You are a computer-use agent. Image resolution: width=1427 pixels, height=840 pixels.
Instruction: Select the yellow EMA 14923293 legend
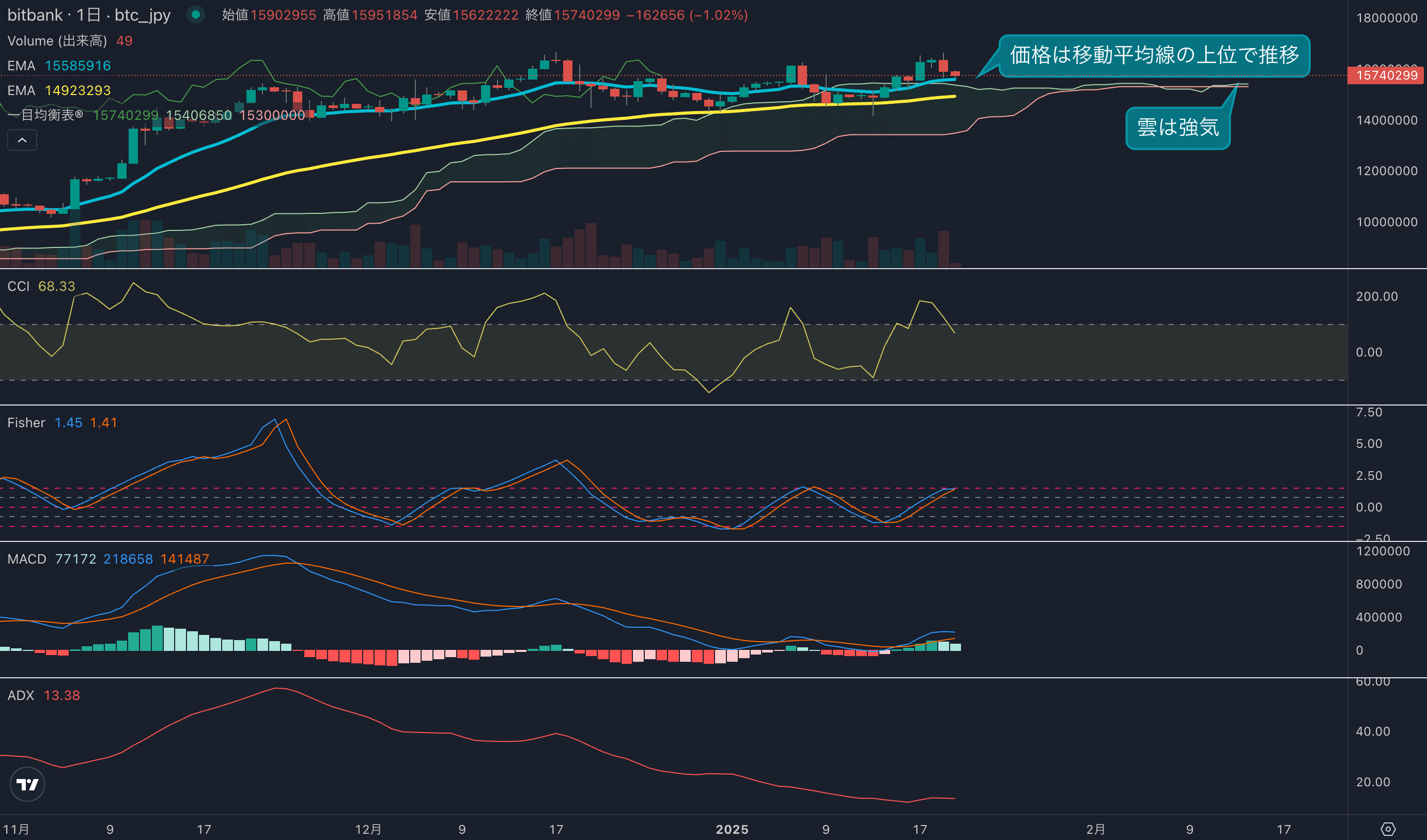coord(59,90)
